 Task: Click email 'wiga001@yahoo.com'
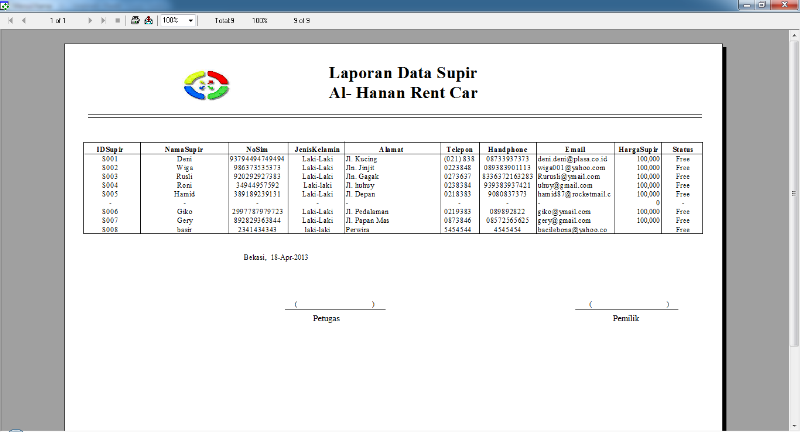(571, 168)
